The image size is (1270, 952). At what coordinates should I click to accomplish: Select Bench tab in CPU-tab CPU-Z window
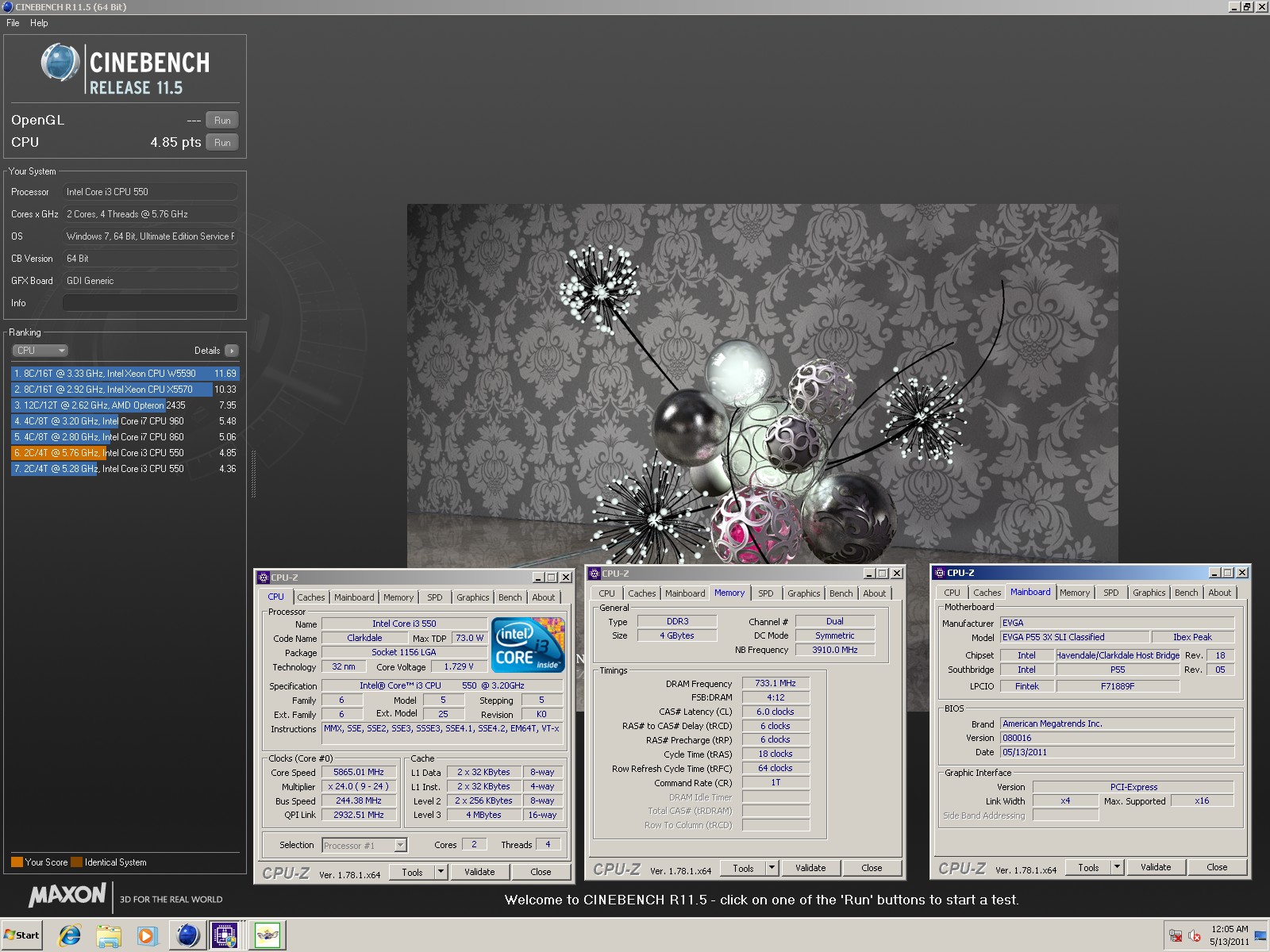click(510, 597)
